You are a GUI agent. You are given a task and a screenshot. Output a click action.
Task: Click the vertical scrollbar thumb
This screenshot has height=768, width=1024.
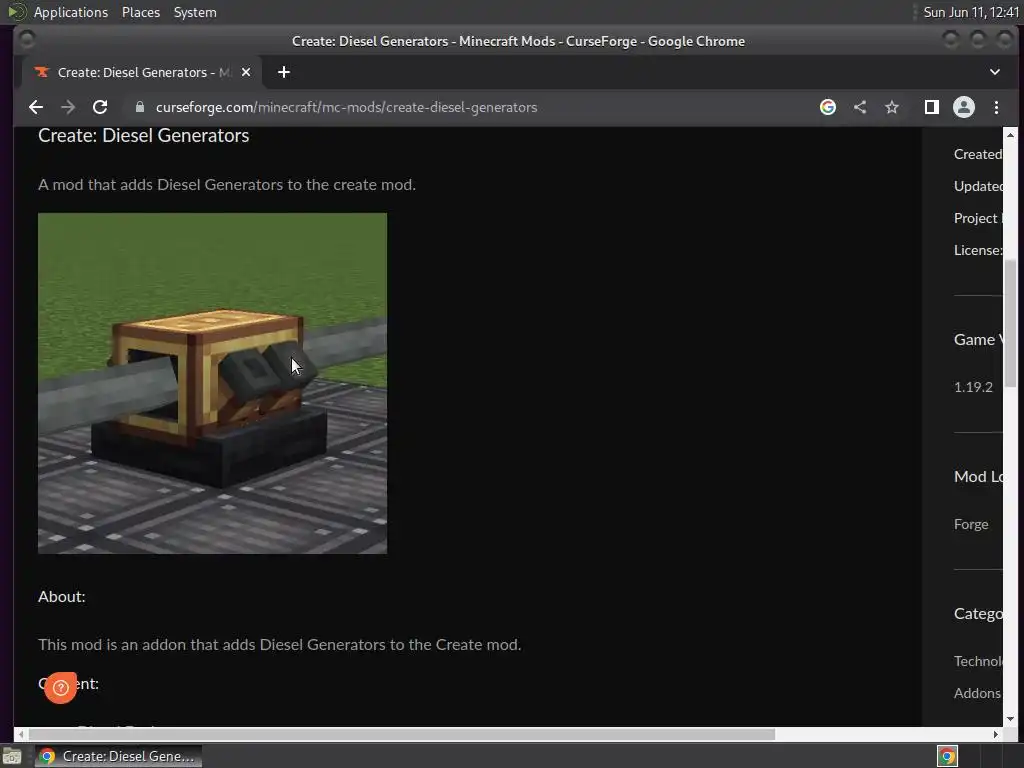click(1010, 323)
